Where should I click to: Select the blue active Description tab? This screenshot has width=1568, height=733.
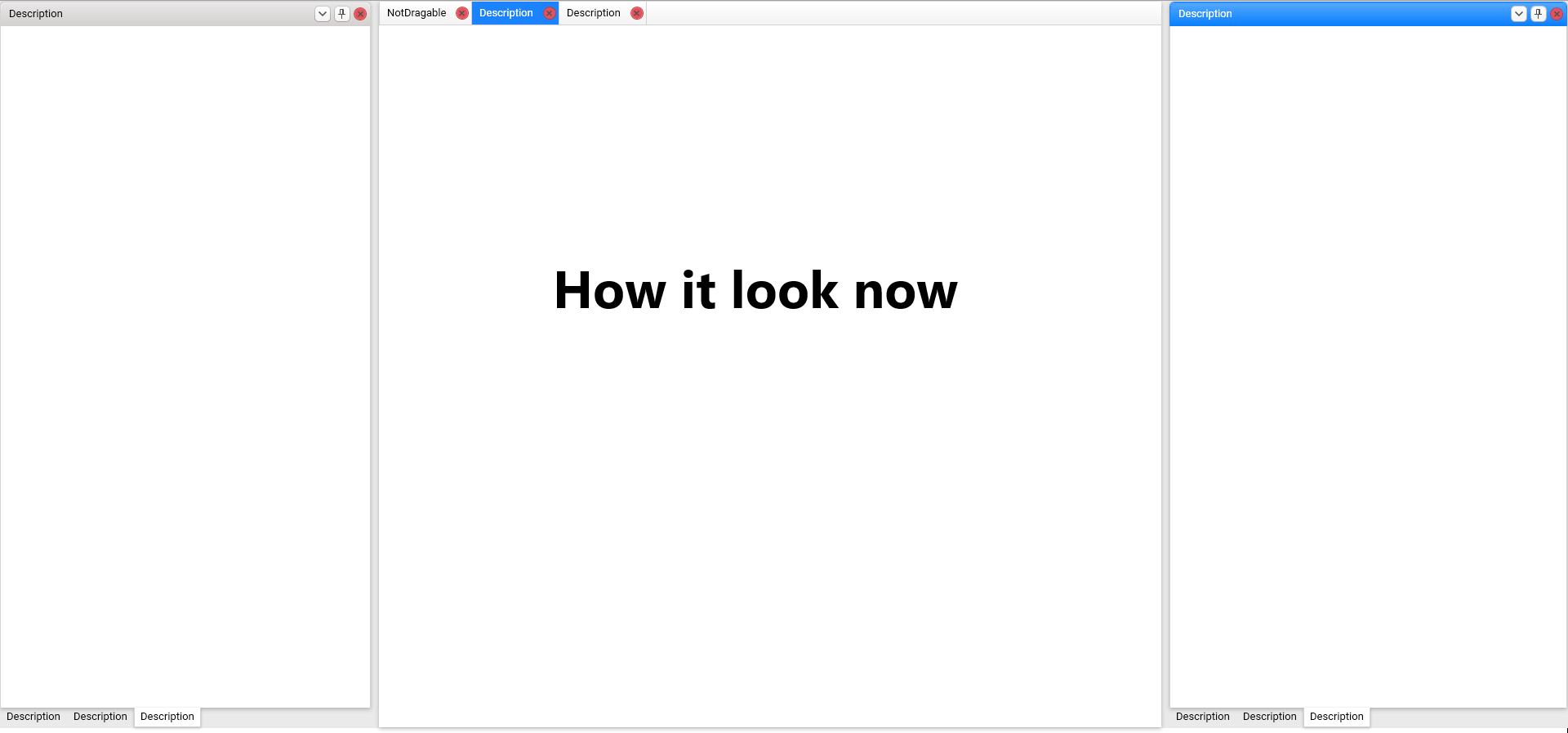506,13
